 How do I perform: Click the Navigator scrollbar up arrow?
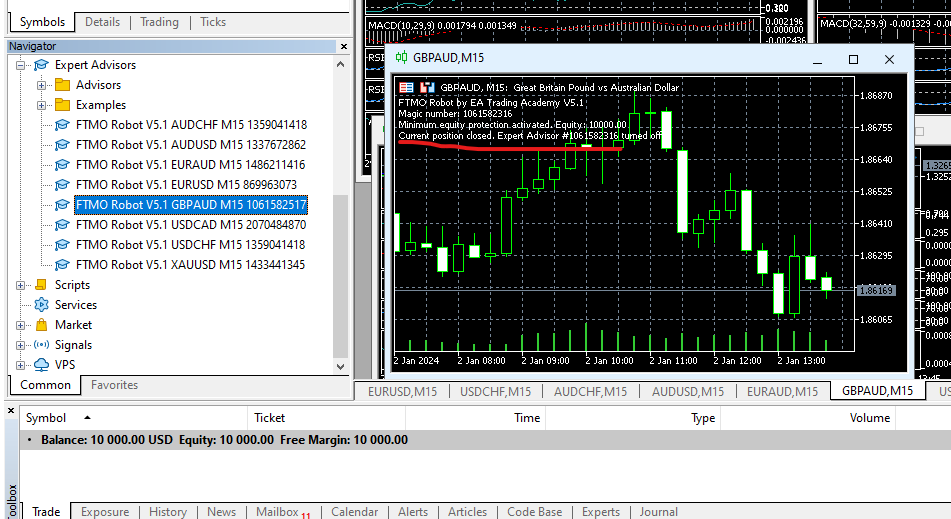coord(340,64)
